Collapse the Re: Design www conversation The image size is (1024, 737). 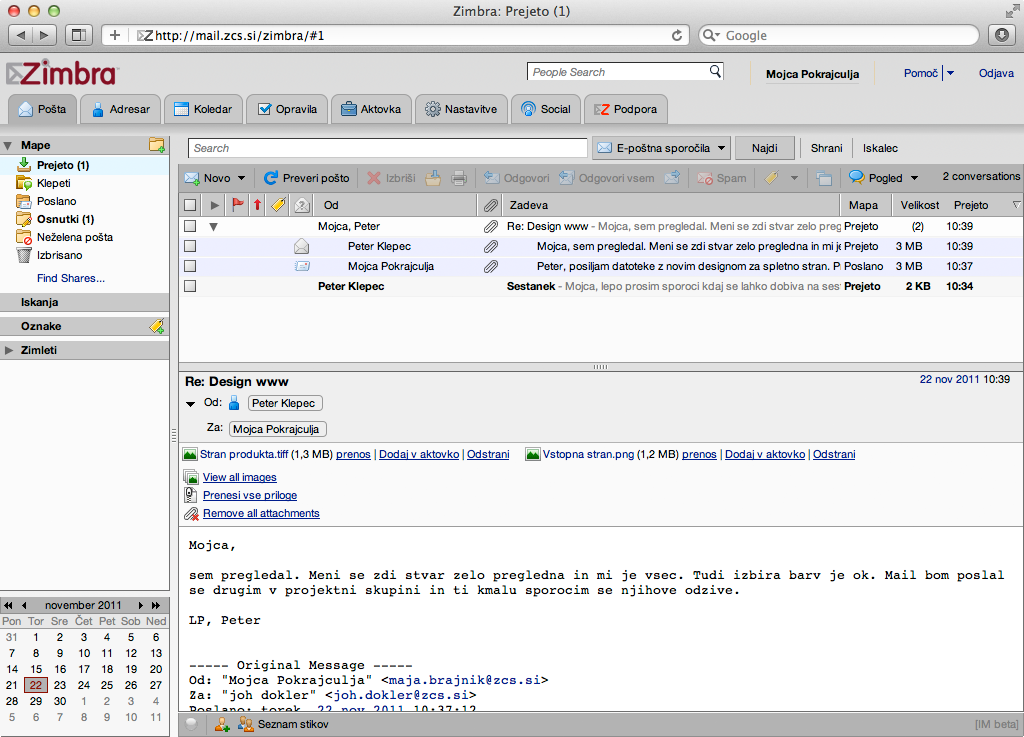point(213,227)
